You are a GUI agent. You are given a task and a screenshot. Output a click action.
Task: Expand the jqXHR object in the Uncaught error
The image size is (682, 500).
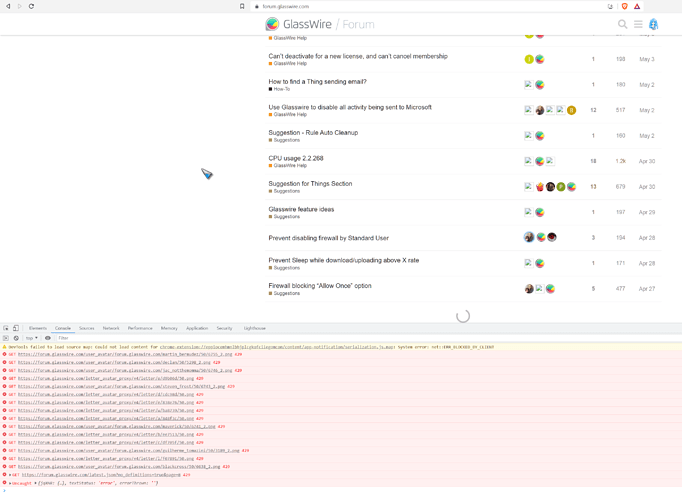(x=36, y=483)
